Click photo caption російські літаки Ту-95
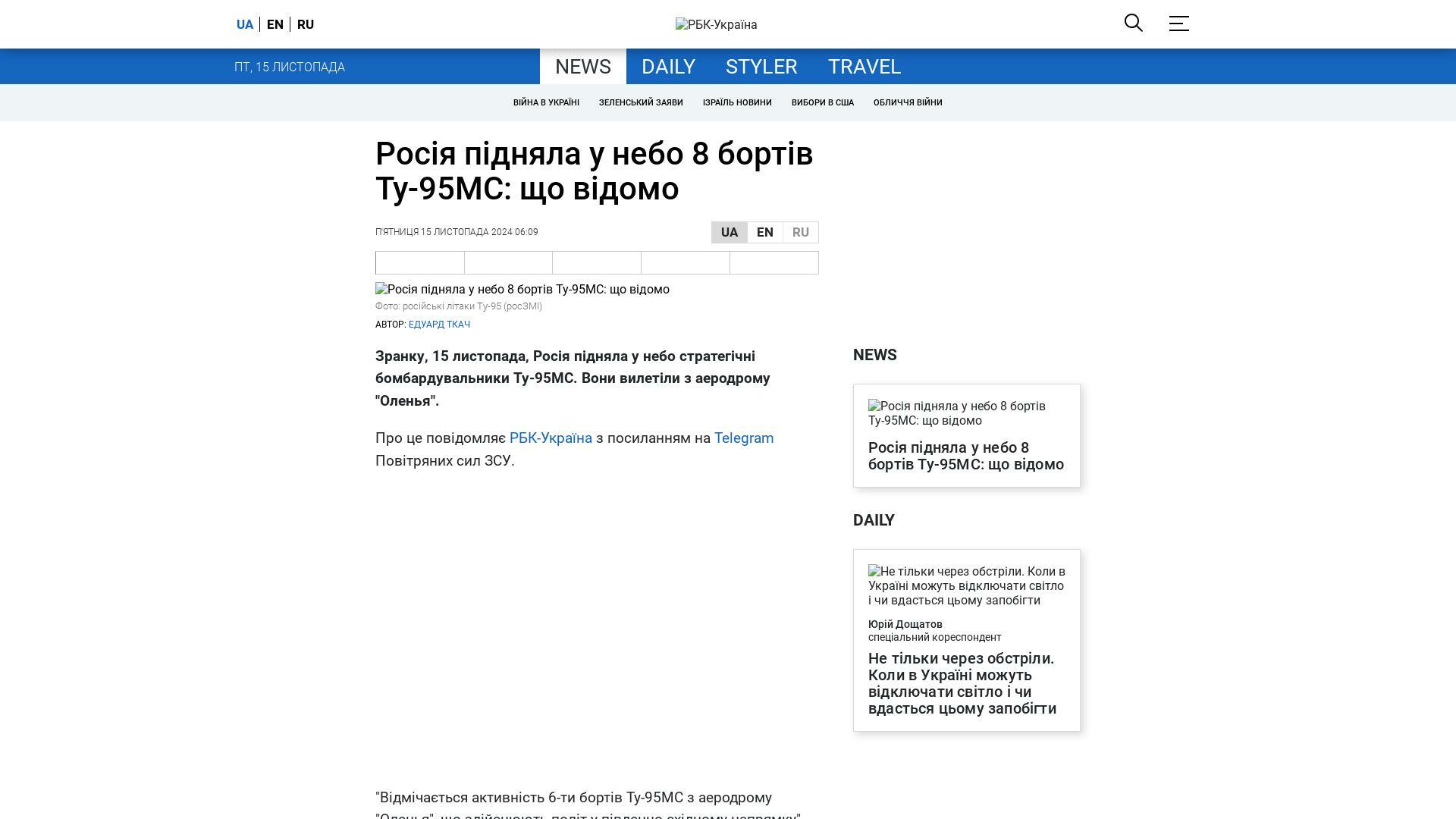Image resolution: width=1456 pixels, height=819 pixels. (x=459, y=306)
